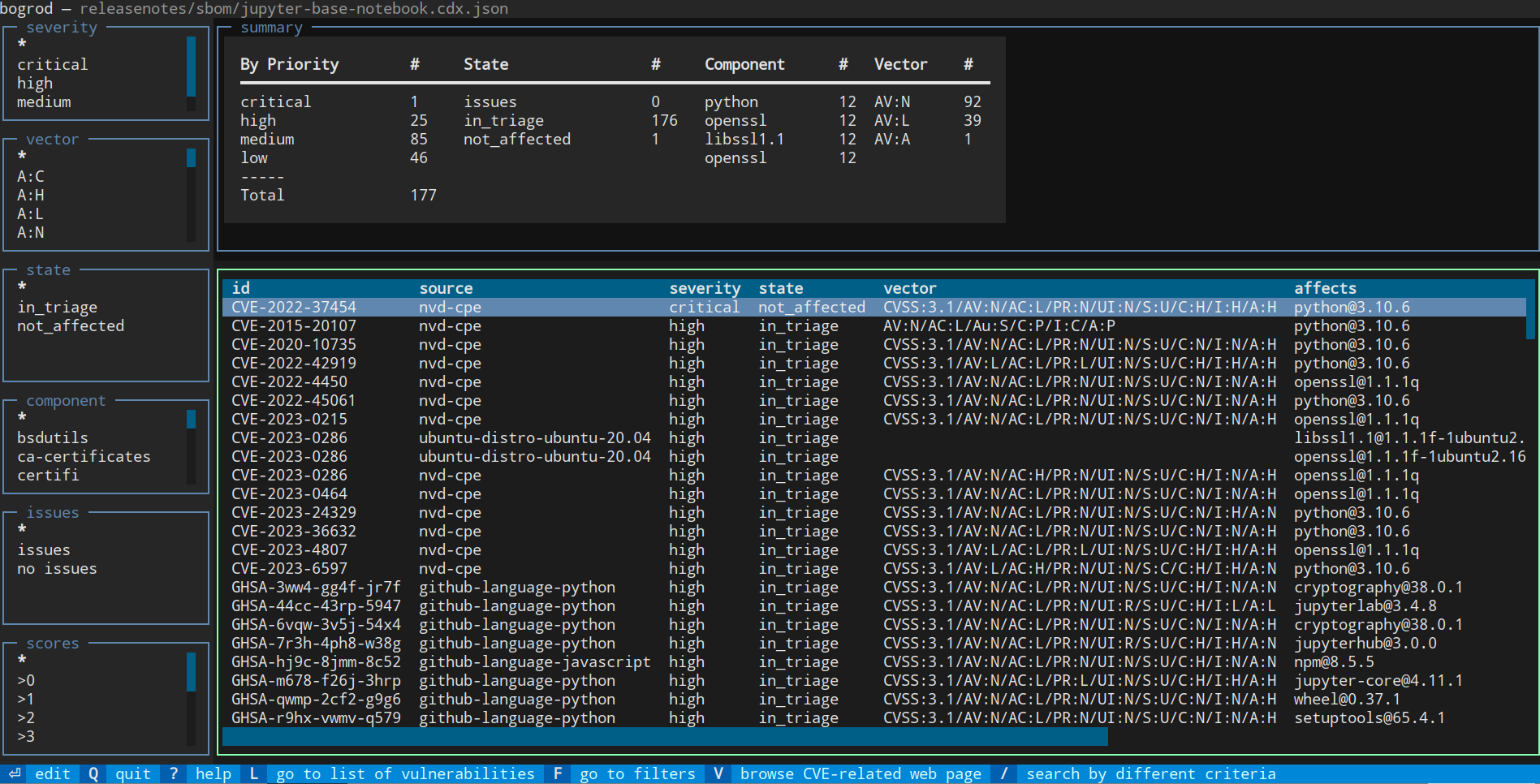
Task: Select the asterisk in severity filter
Action: [22, 45]
